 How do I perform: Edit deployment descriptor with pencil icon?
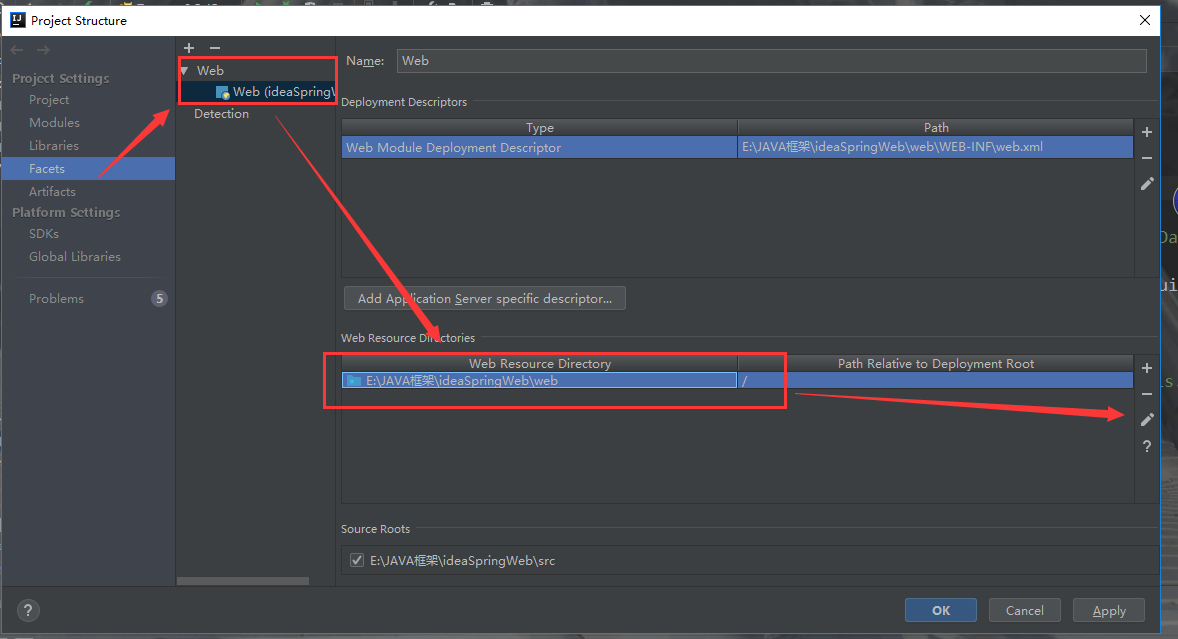pyautogui.click(x=1146, y=183)
